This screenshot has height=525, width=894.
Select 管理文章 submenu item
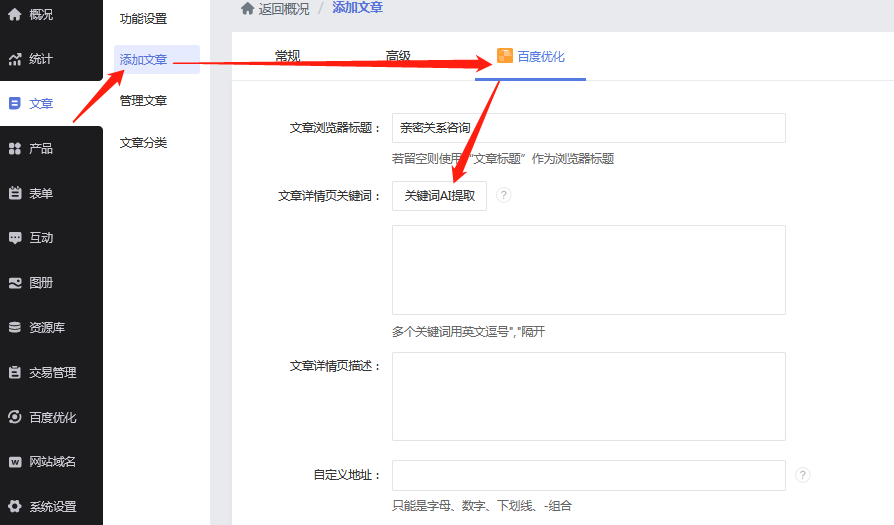coord(143,101)
